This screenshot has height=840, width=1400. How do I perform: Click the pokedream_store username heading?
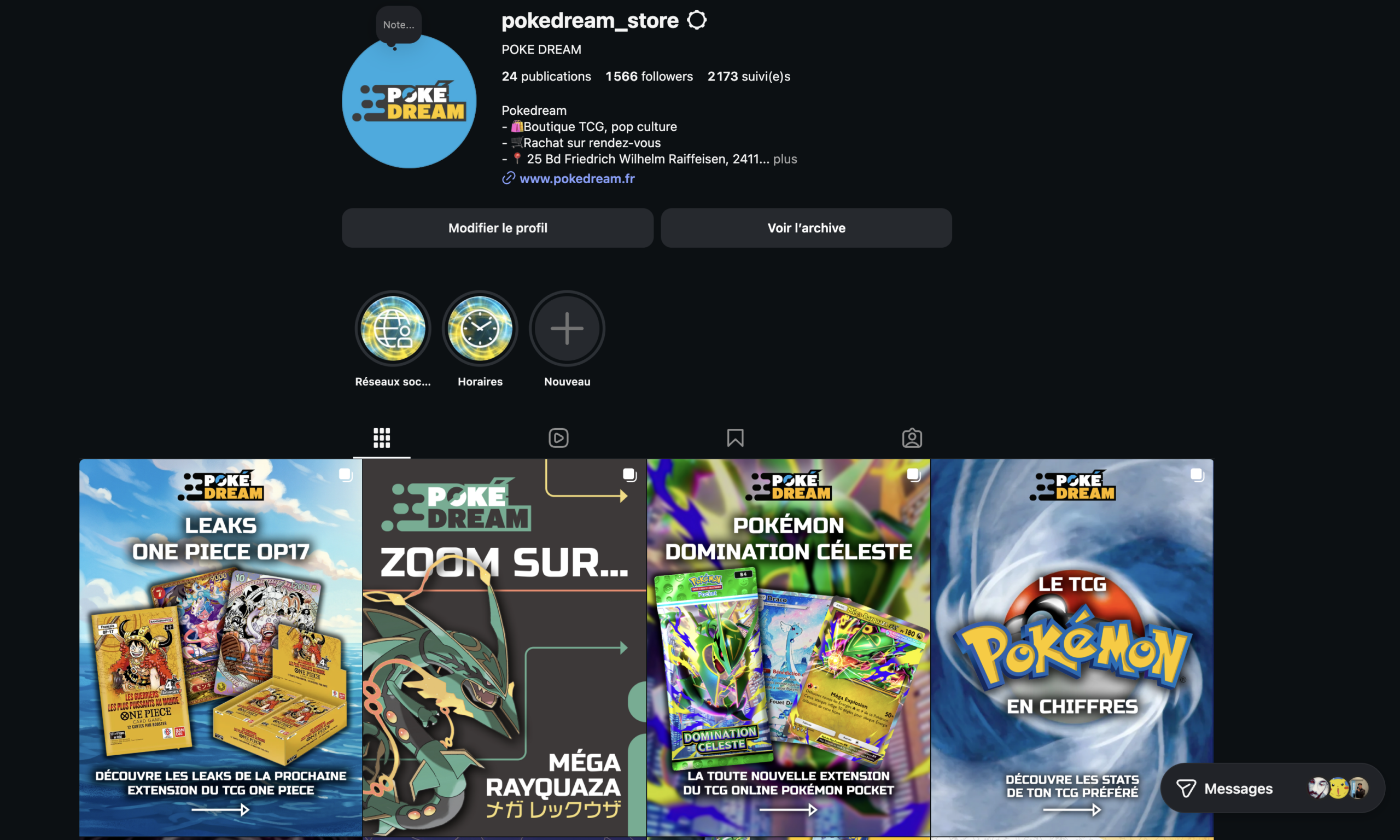pyautogui.click(x=590, y=20)
